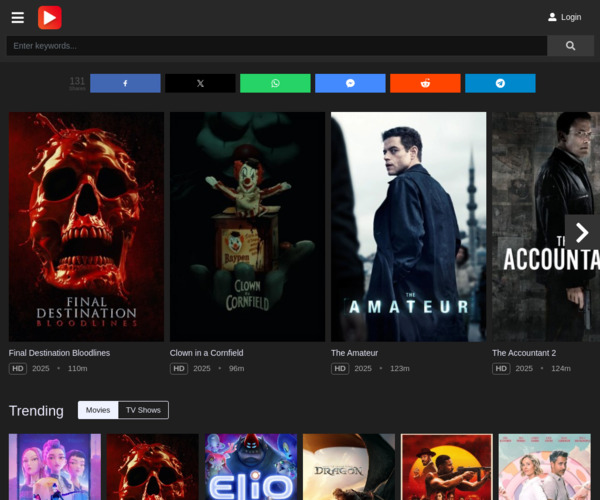600x500 pixels.
Task: Click 'The Accountant 2' title link
Action: pyautogui.click(x=524, y=353)
